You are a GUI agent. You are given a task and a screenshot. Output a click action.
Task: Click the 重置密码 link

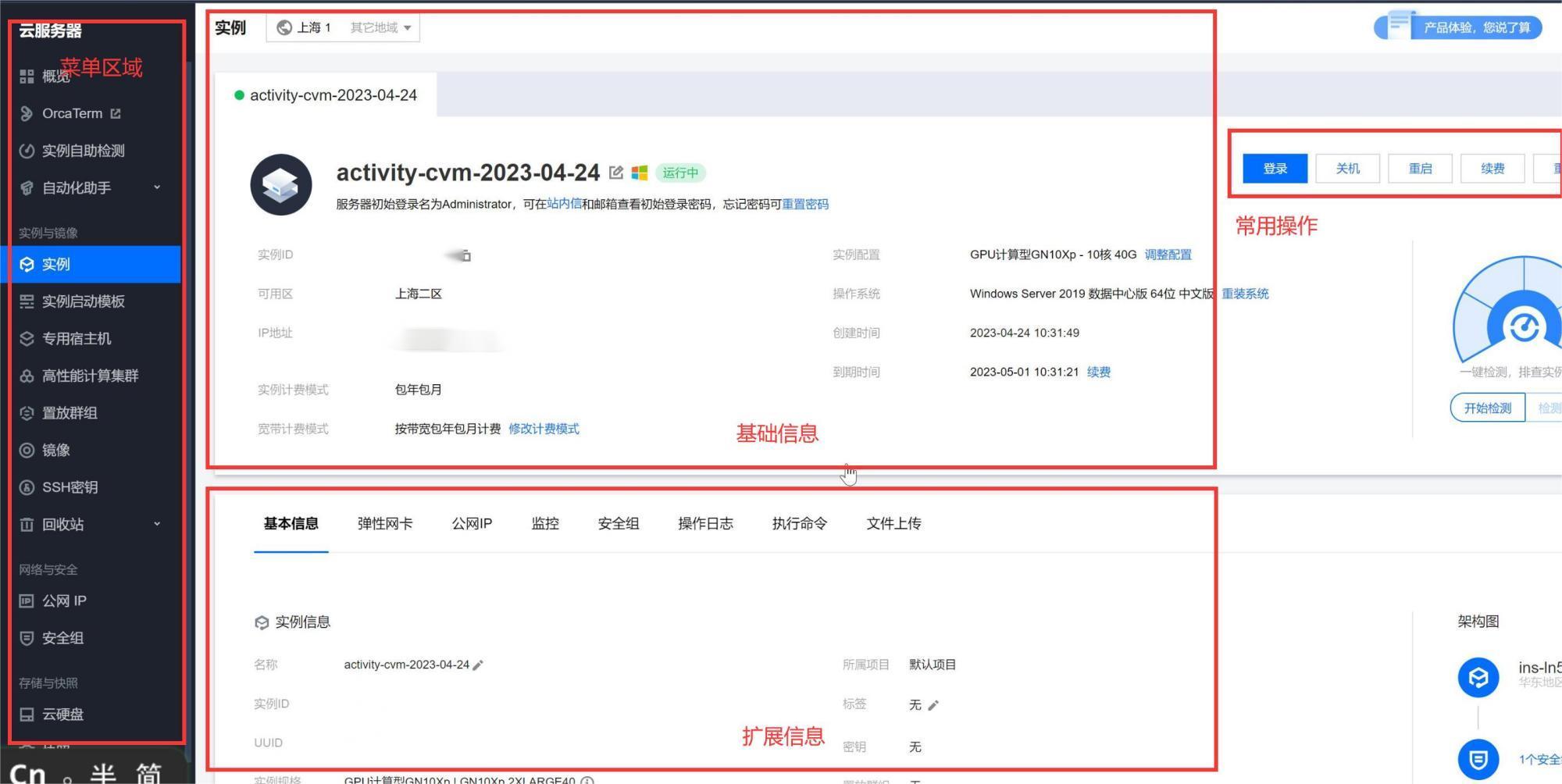click(805, 204)
